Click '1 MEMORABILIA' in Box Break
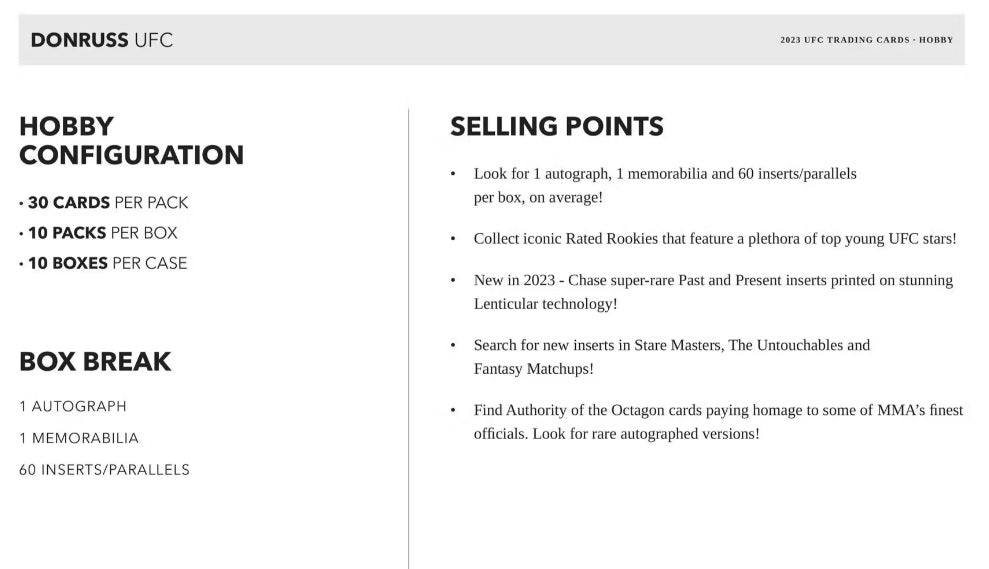 click(79, 438)
